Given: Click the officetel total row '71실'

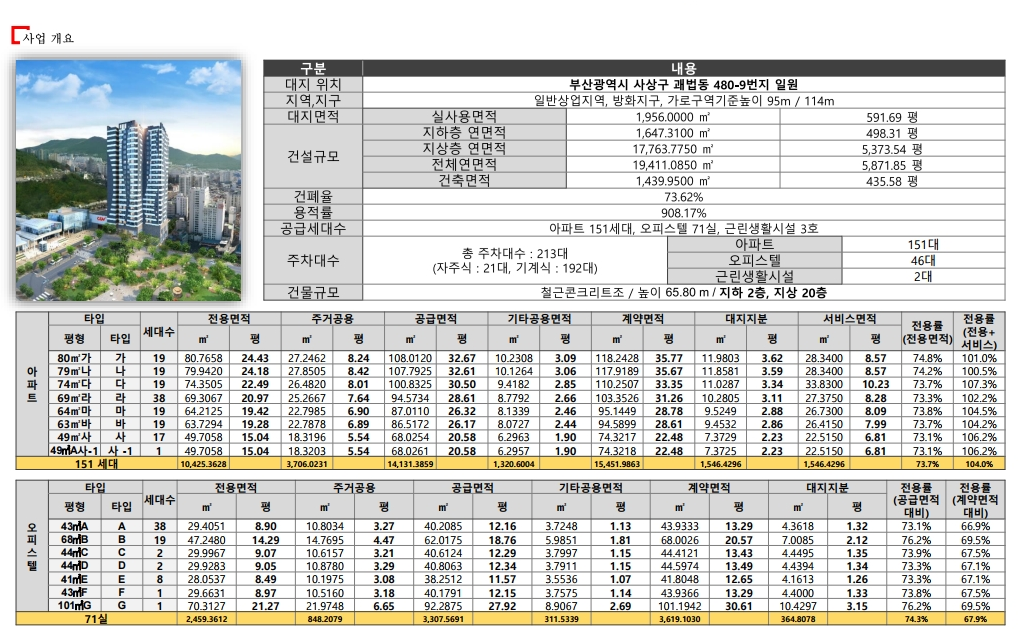Looking at the screenshot, I should [510, 619].
